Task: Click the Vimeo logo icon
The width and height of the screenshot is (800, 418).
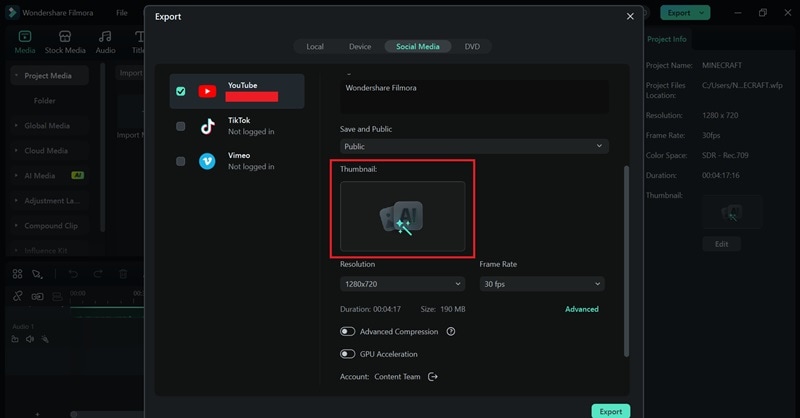Action: coord(207,161)
